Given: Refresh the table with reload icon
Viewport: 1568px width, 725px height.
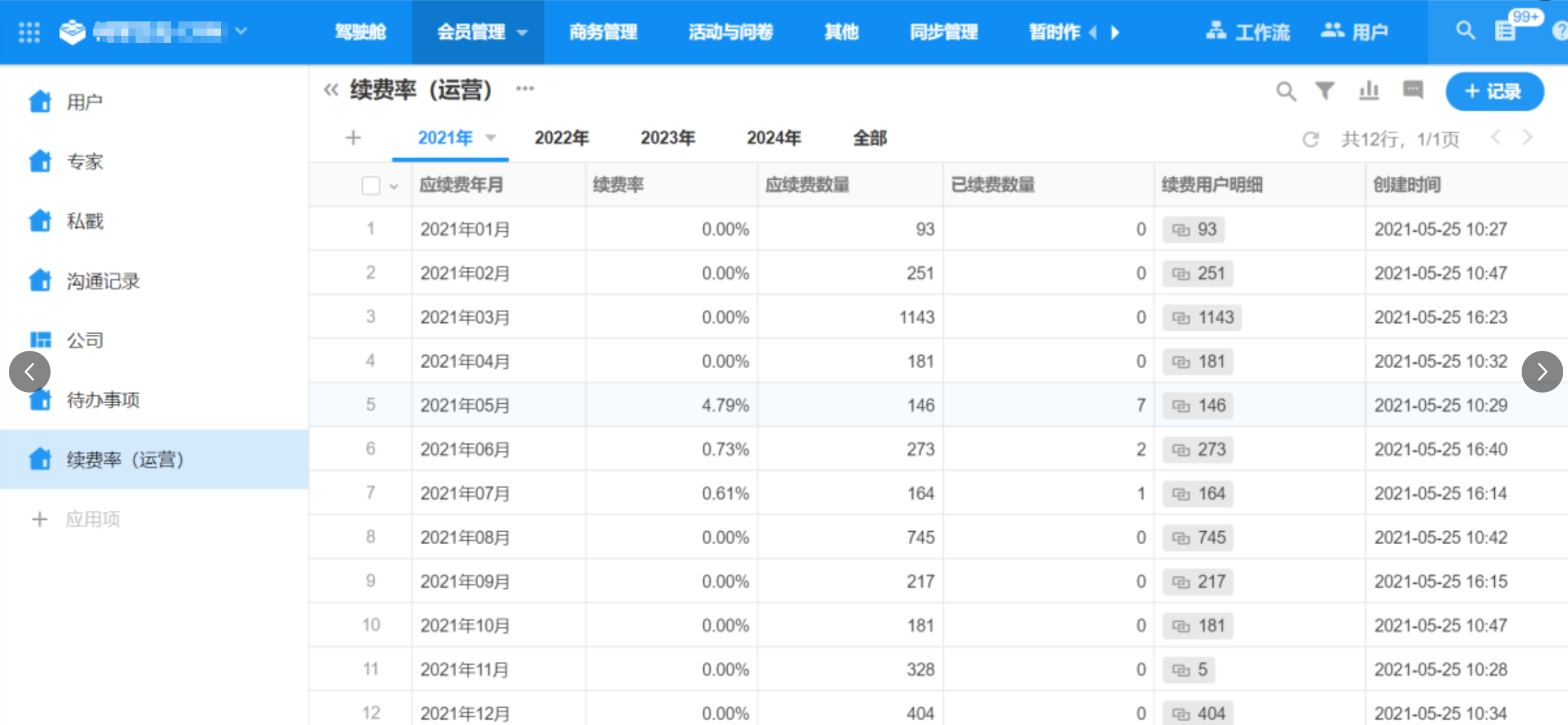Looking at the screenshot, I should [1310, 139].
